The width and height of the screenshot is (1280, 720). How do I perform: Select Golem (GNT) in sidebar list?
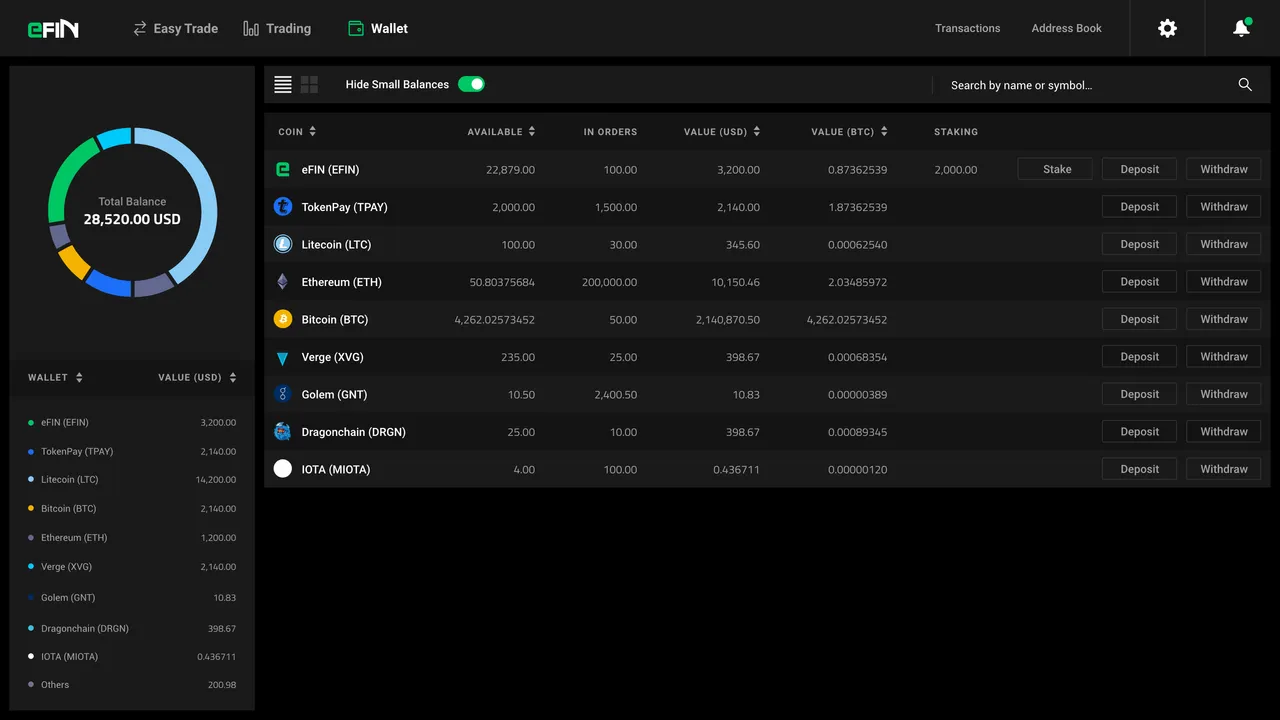[x=132, y=598]
